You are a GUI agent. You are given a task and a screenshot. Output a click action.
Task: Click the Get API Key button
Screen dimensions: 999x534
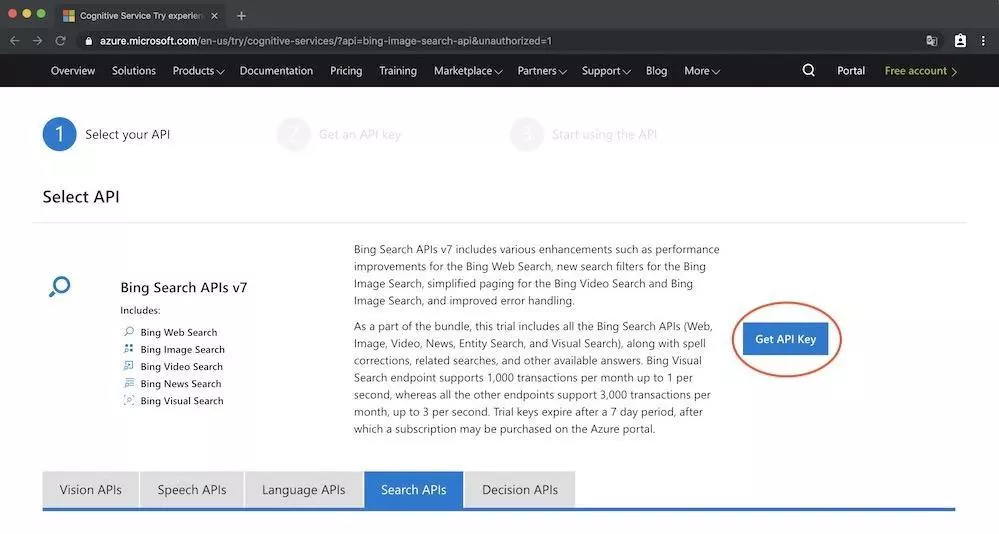pyautogui.click(x=786, y=339)
